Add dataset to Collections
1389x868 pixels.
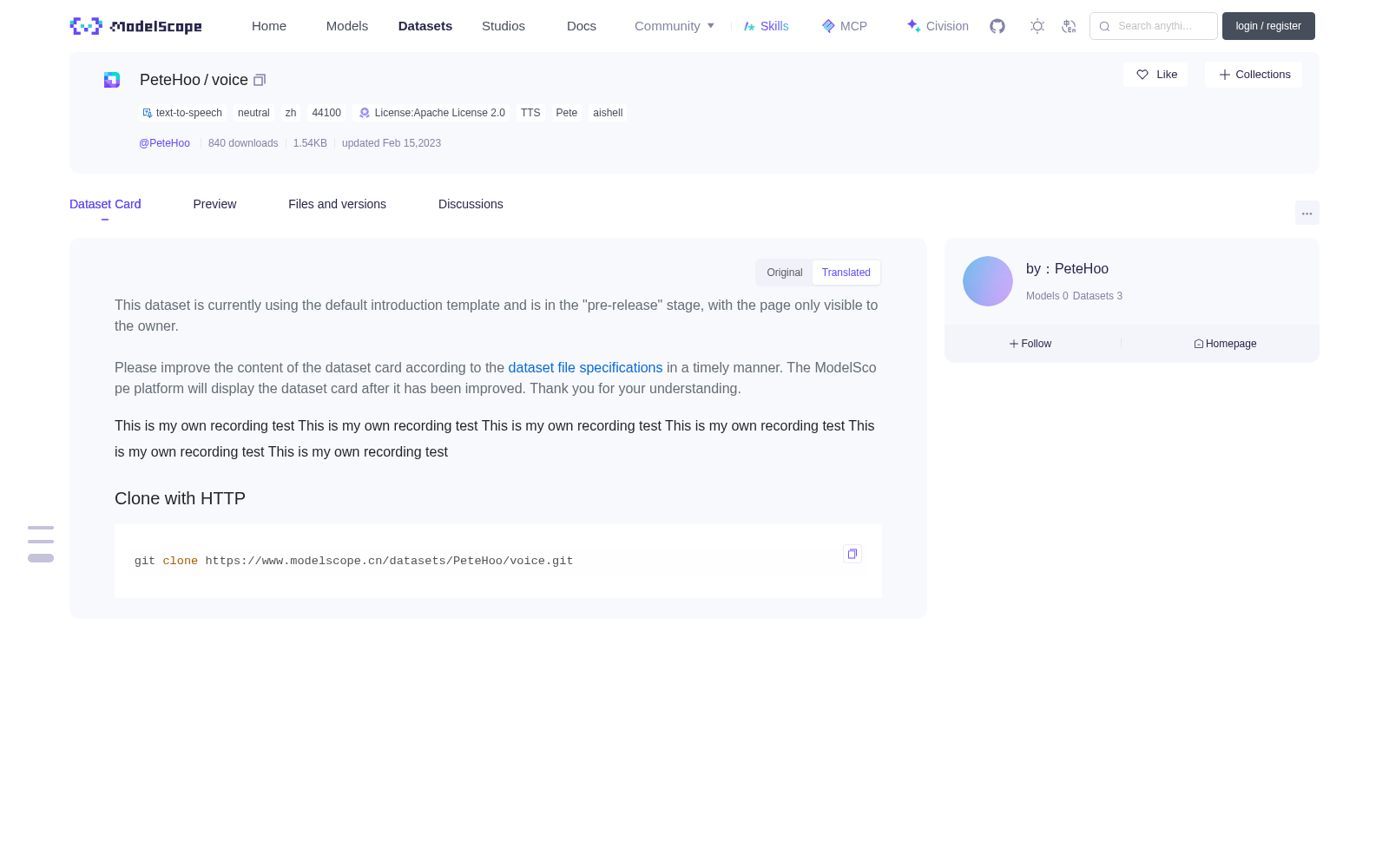1254,75
